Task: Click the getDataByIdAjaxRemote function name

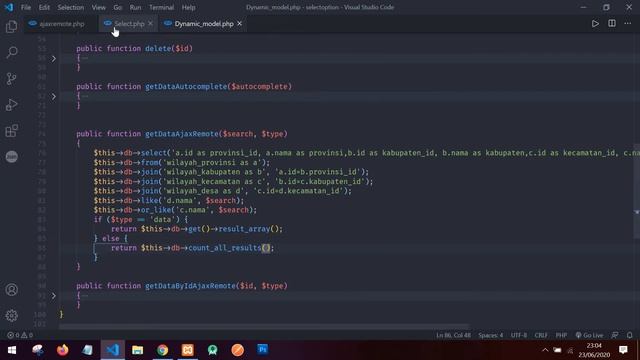Action: (x=190, y=286)
